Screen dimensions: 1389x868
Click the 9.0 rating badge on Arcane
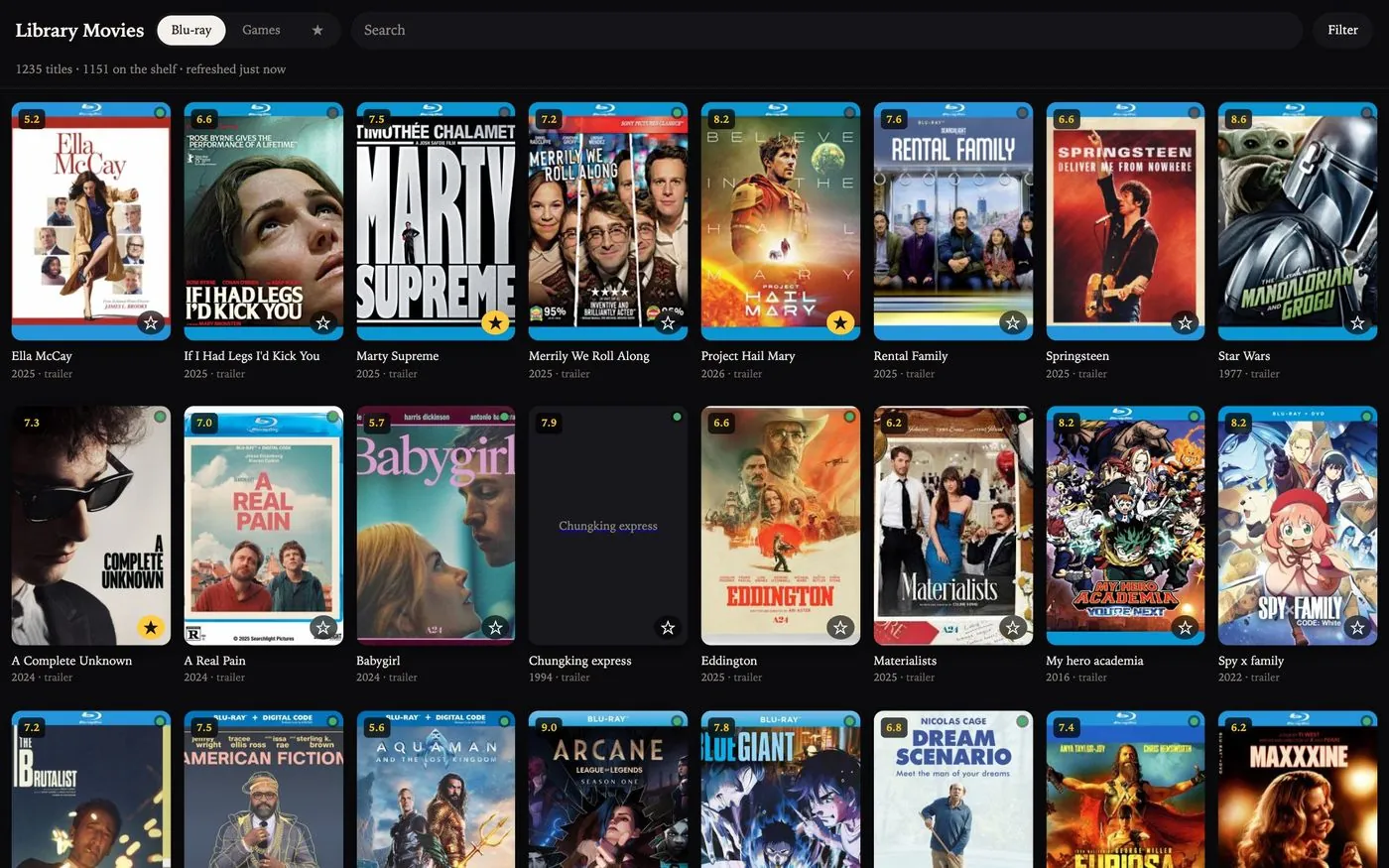click(x=549, y=727)
